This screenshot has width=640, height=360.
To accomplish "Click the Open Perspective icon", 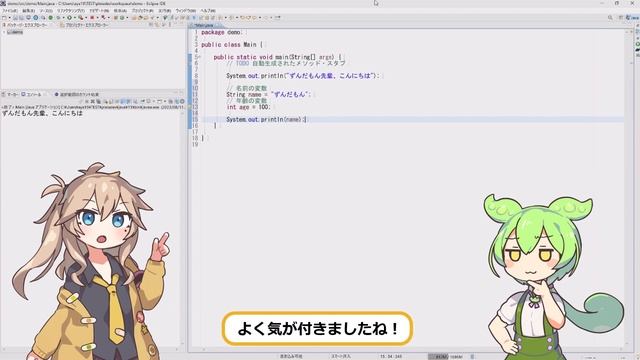I will point(621,18).
